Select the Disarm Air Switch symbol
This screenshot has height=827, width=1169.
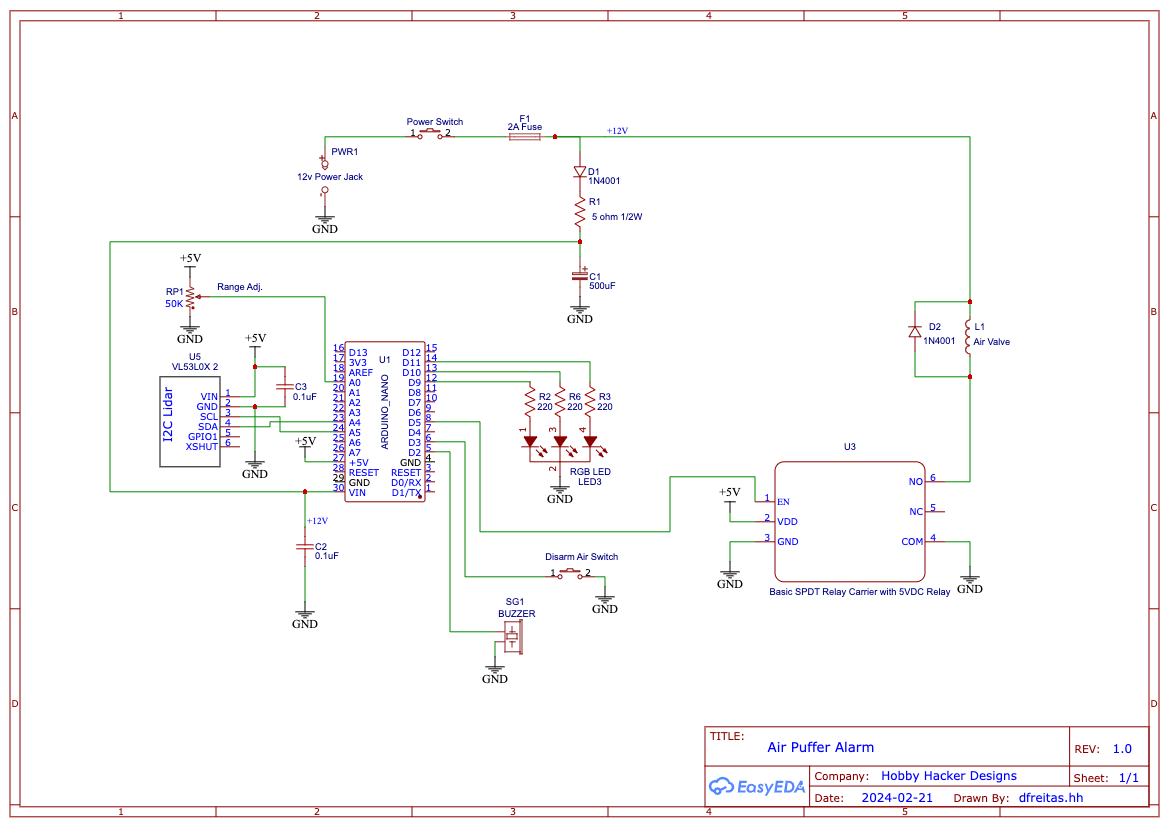coord(571,573)
